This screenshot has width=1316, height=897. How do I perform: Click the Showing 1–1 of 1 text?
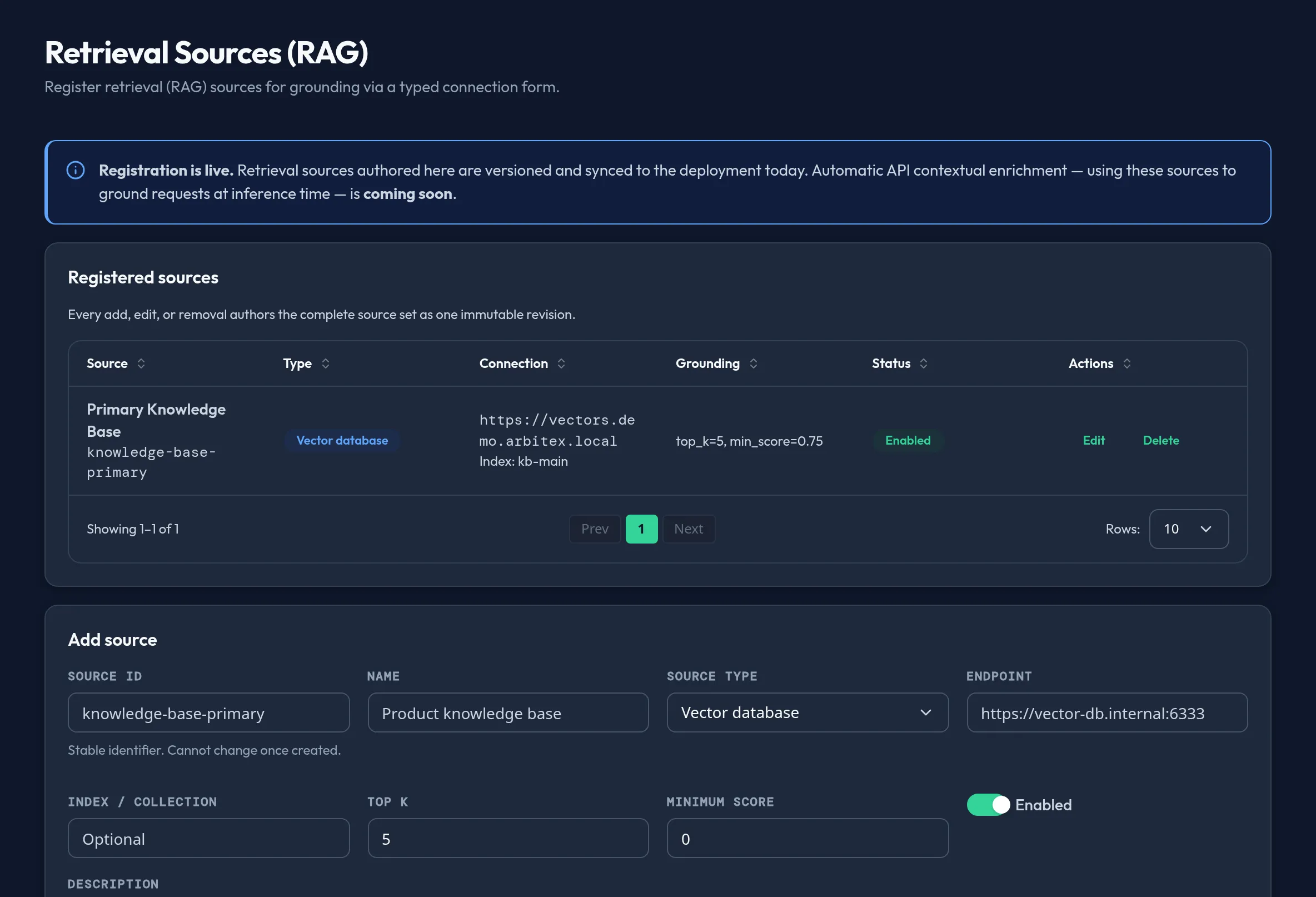tap(132, 529)
